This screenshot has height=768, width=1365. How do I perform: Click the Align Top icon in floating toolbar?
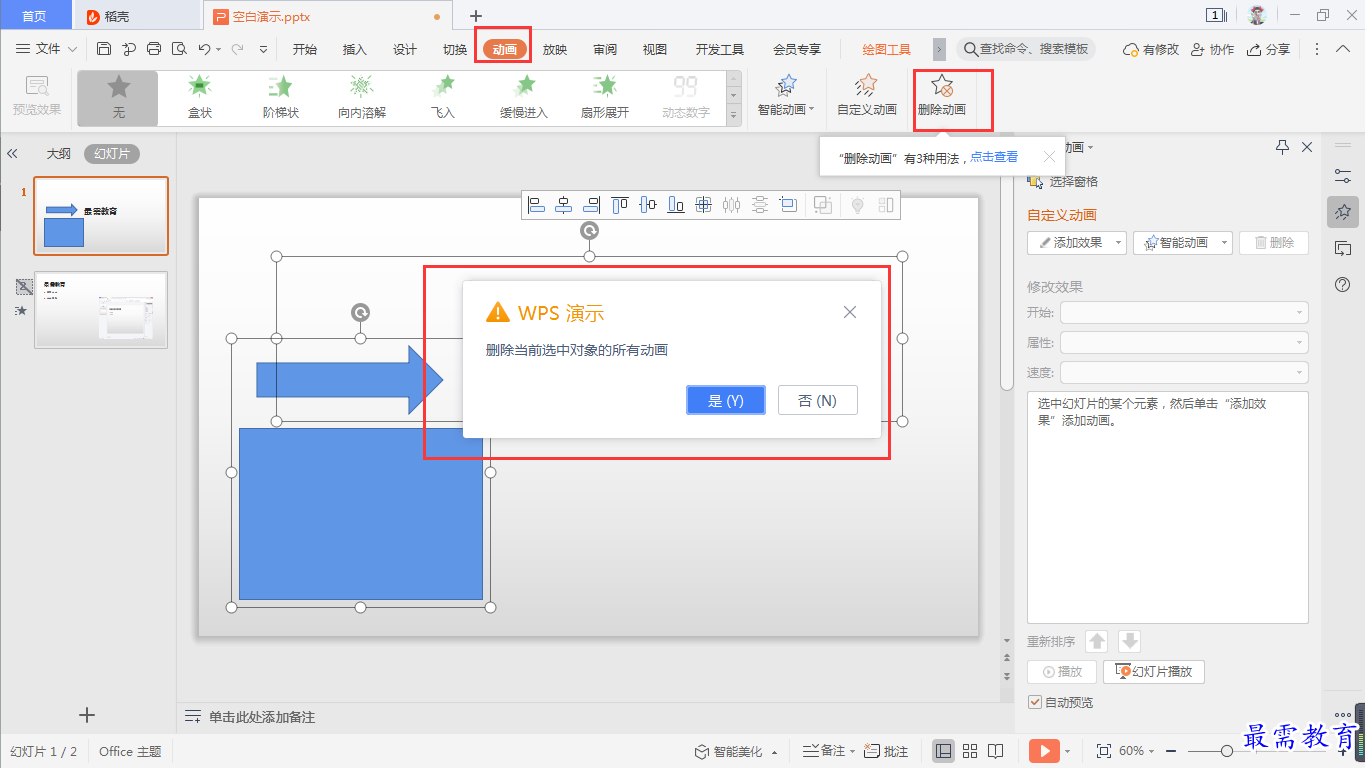pyautogui.click(x=620, y=205)
